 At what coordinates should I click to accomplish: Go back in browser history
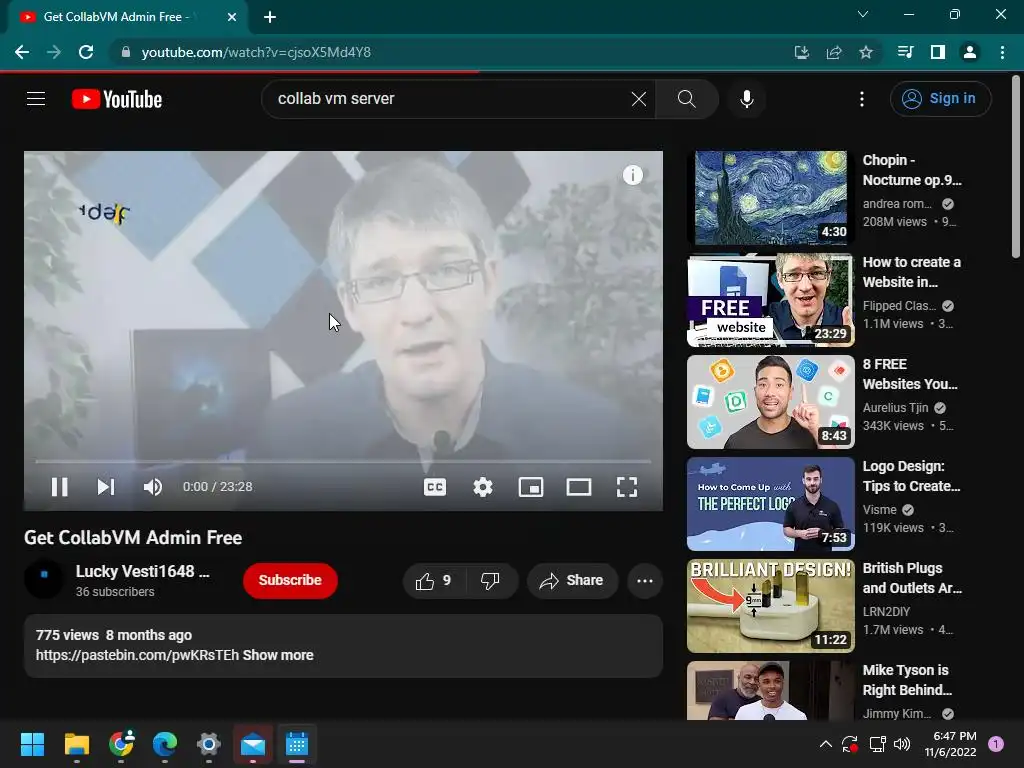(22, 52)
